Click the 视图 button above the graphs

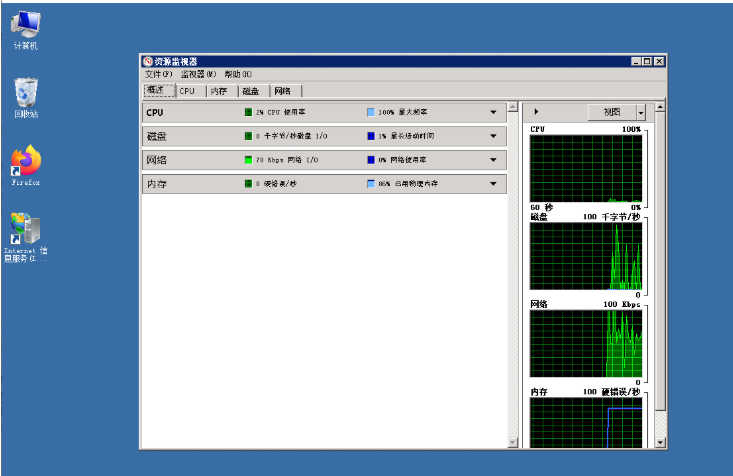click(611, 113)
